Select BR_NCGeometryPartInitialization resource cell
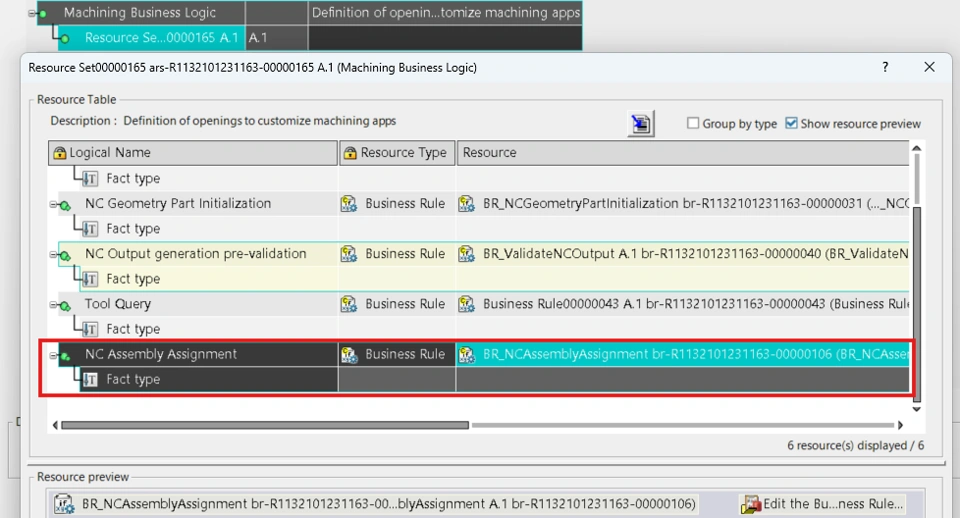This screenshot has width=960, height=518. (683, 203)
